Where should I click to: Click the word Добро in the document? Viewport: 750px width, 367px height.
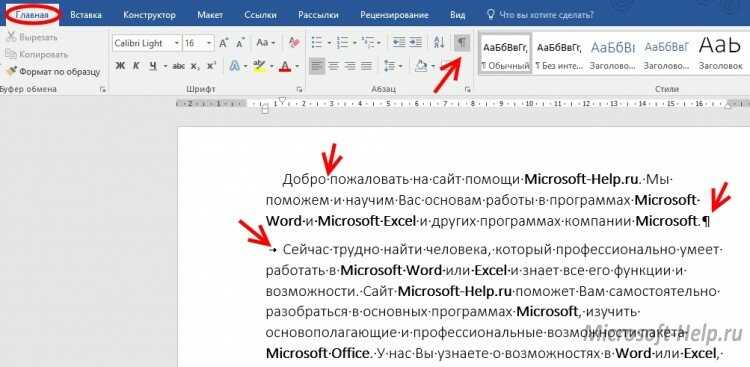pyautogui.click(x=304, y=180)
